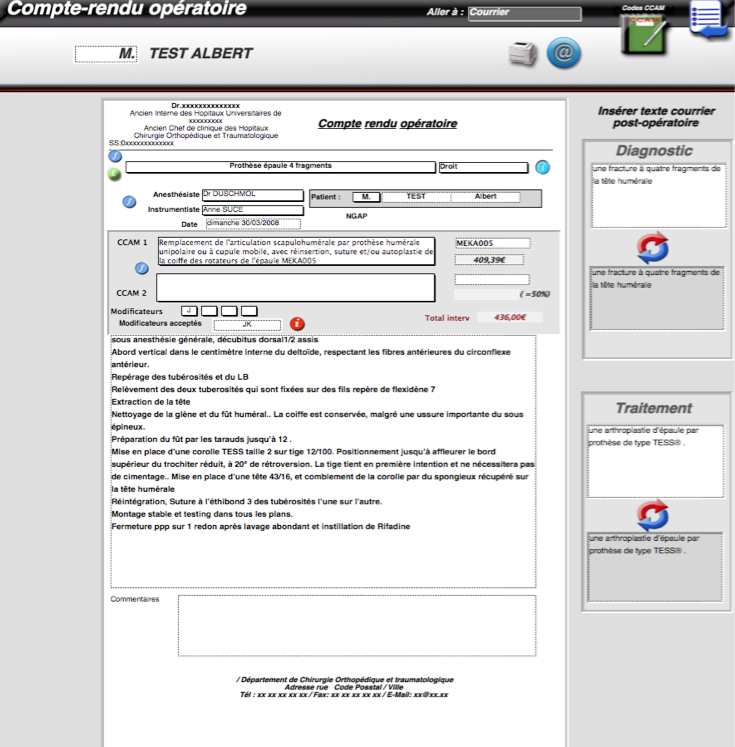Viewport: 735px width, 747px height.
Task: Click the Diagnostic refresh arrows icon
Action: click(x=653, y=248)
